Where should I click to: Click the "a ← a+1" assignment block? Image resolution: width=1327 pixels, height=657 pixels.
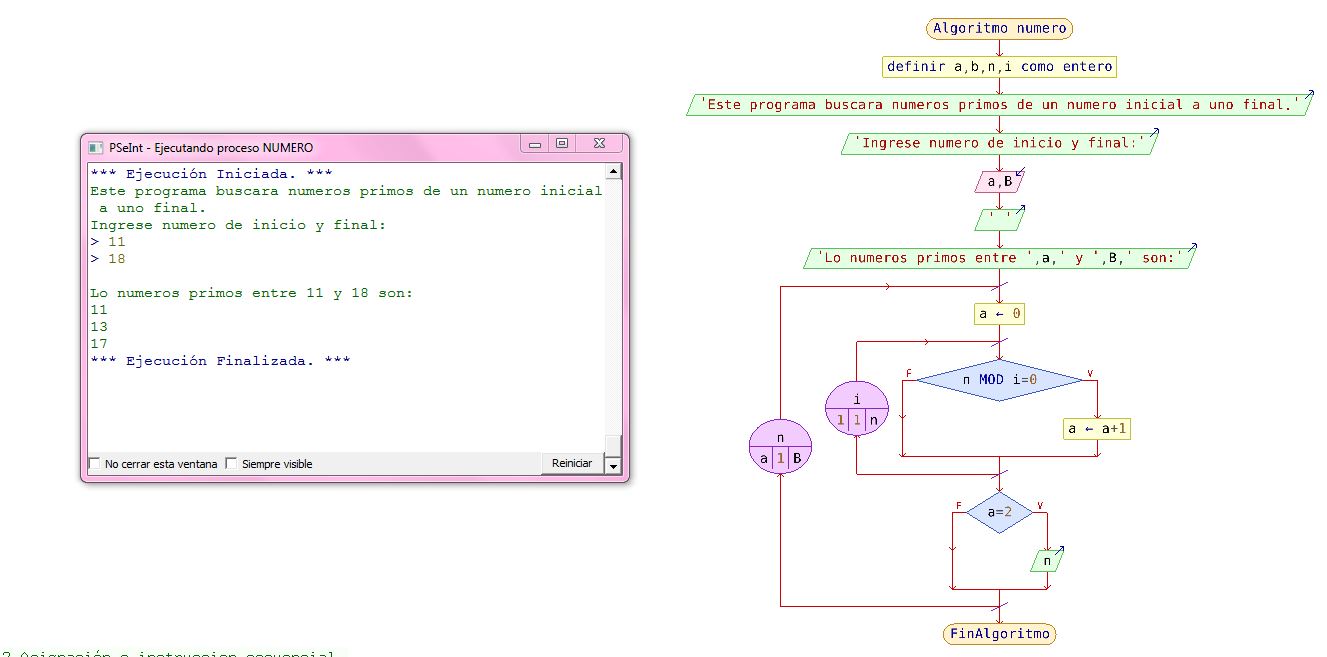(x=1096, y=428)
